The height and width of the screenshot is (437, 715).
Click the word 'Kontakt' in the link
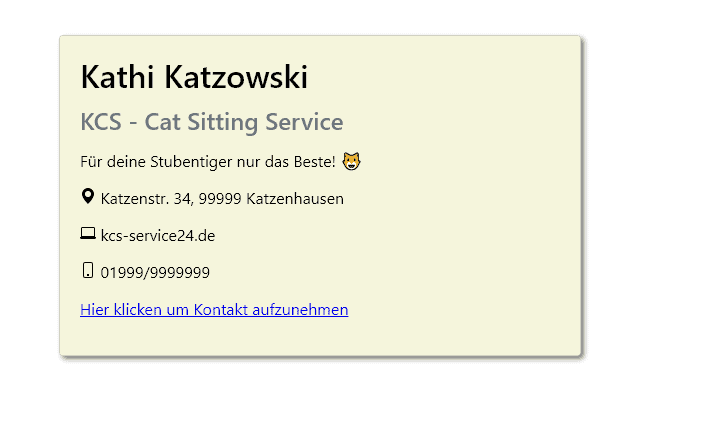coord(221,309)
